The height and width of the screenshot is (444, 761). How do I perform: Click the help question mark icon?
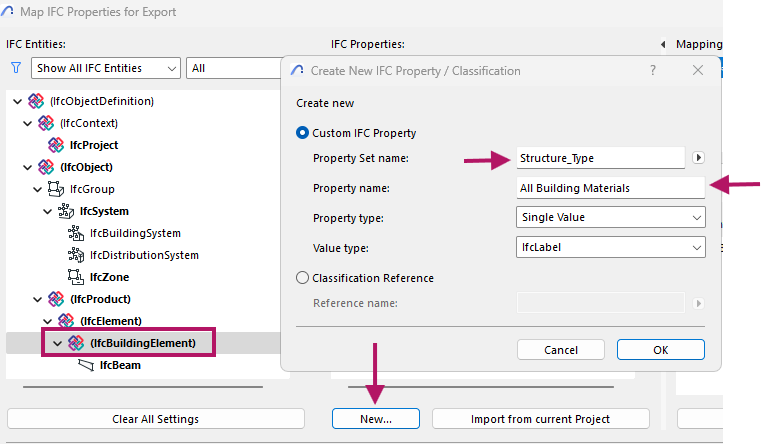tap(653, 71)
